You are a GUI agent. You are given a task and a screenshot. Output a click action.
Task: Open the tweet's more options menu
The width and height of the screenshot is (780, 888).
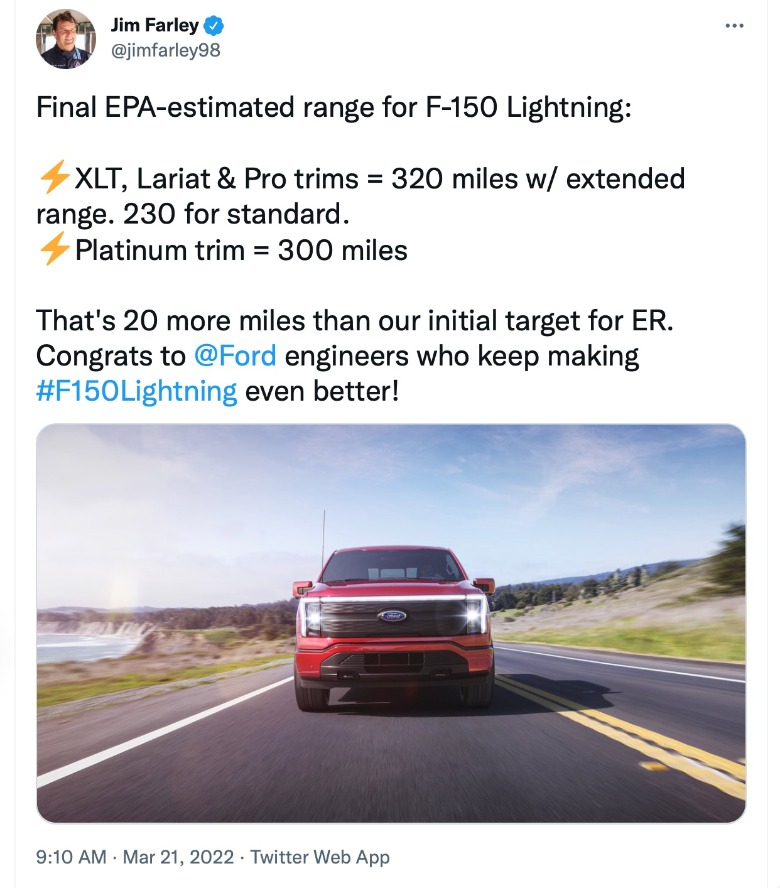point(735,25)
